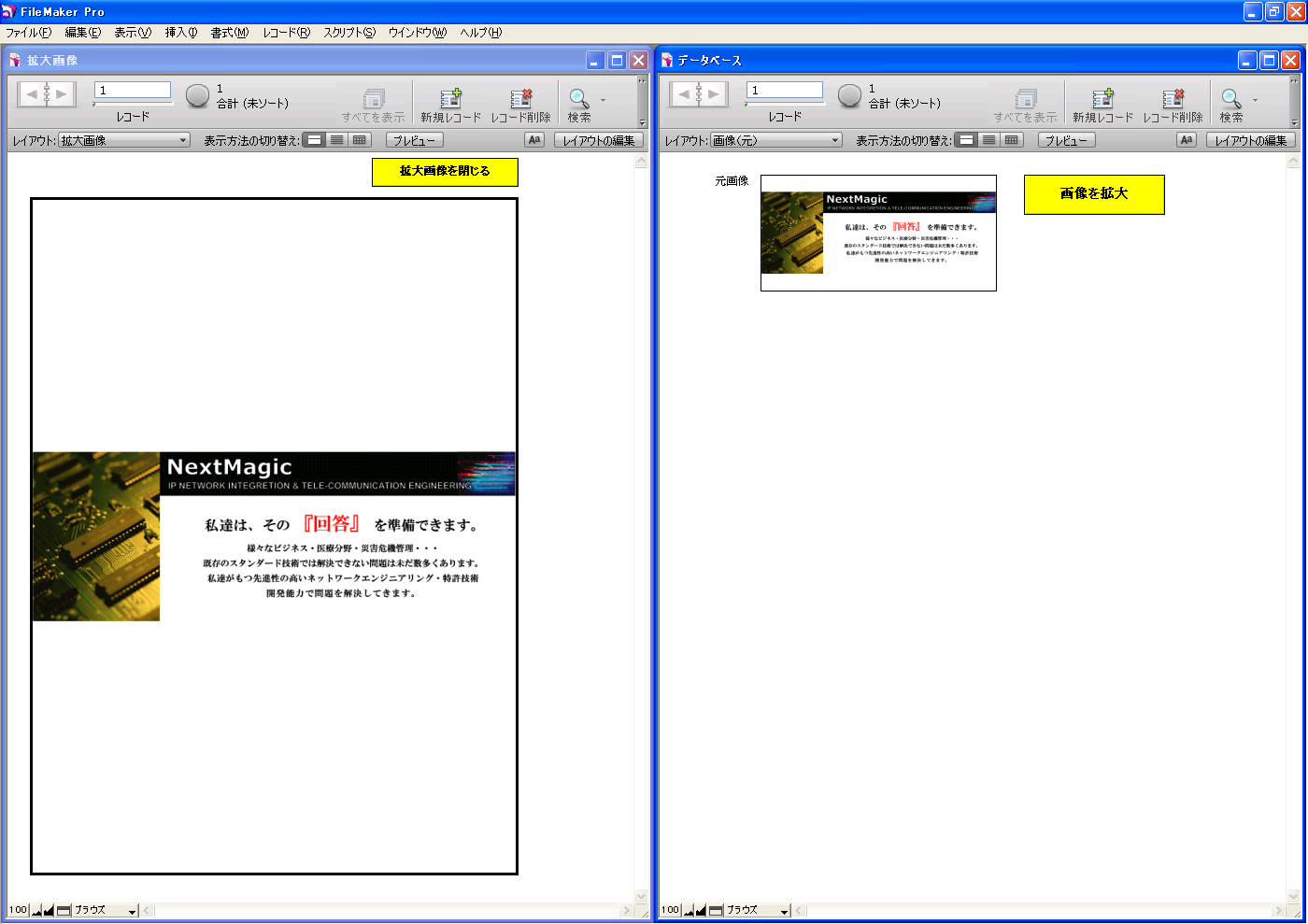This screenshot has height=924, width=1308.
Task: Click the yellow 拡大画像を閉じる button
Action: [445, 171]
